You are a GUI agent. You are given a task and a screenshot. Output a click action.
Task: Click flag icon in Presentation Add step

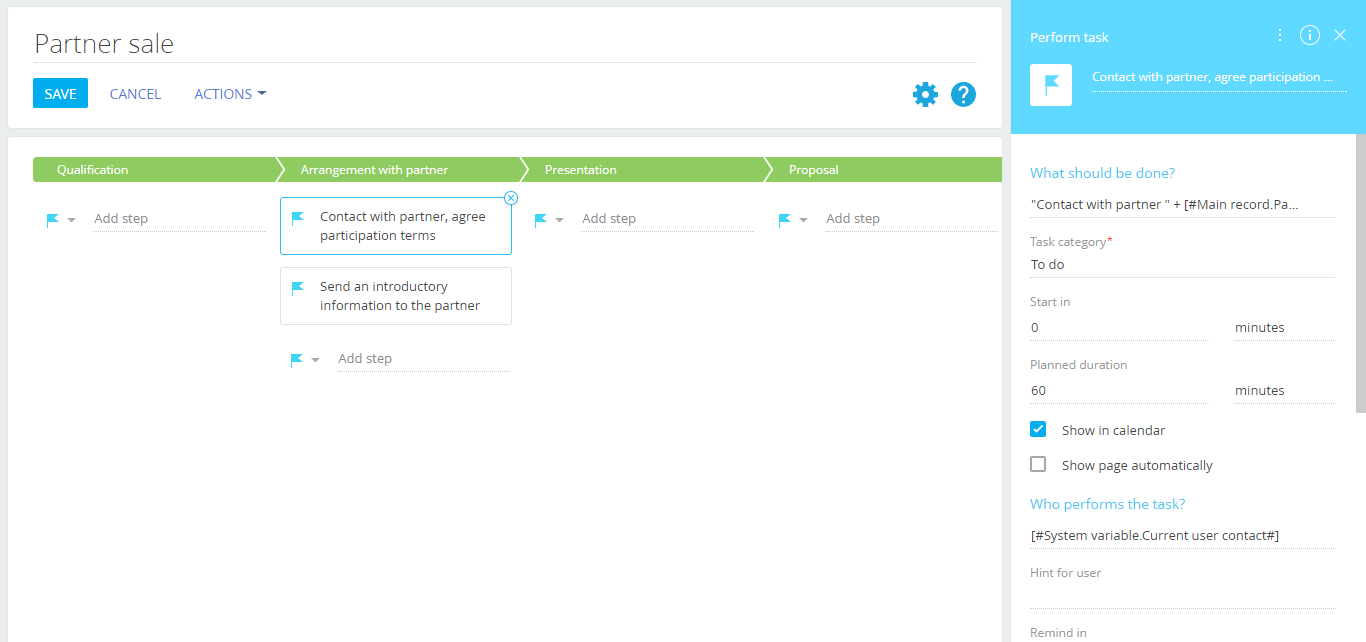point(541,219)
